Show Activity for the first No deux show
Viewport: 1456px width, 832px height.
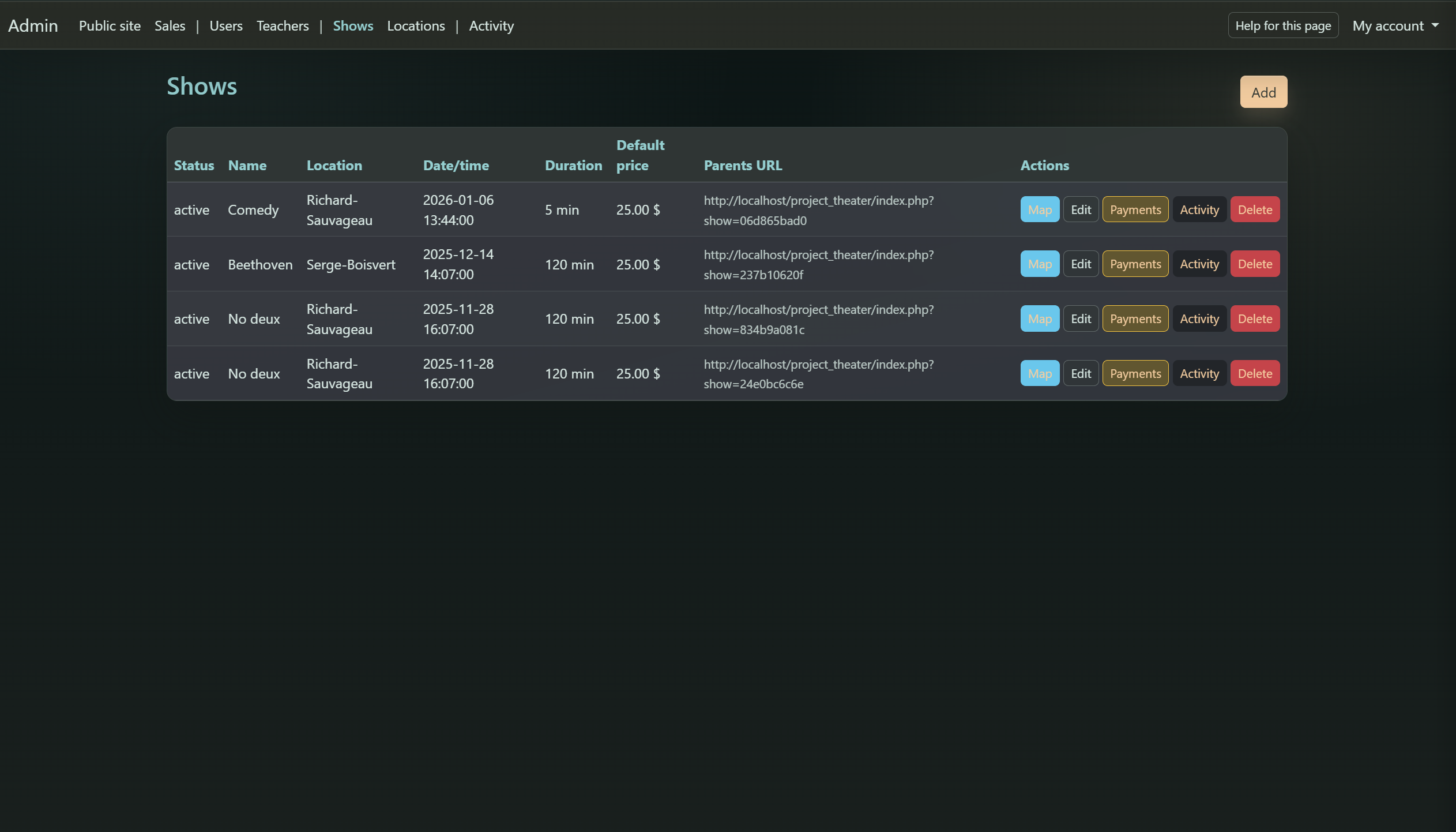[1199, 318]
